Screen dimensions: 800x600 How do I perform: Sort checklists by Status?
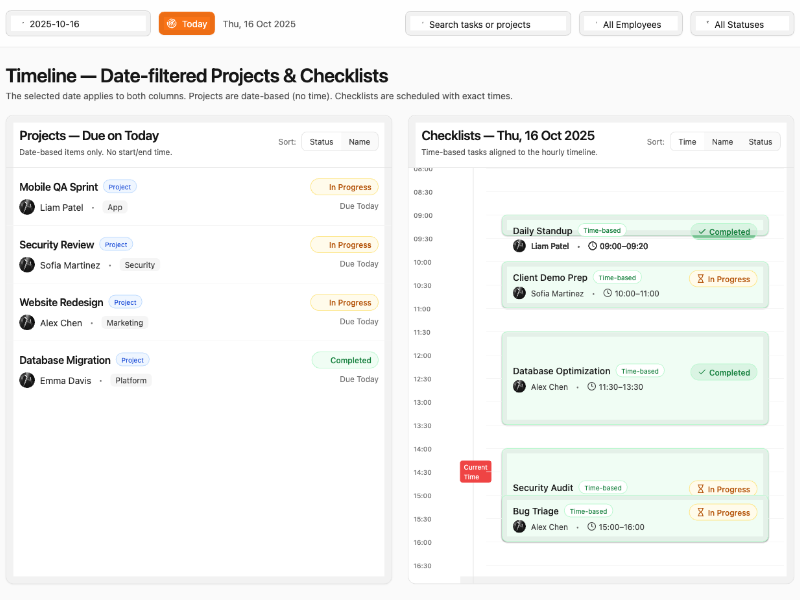[760, 142]
